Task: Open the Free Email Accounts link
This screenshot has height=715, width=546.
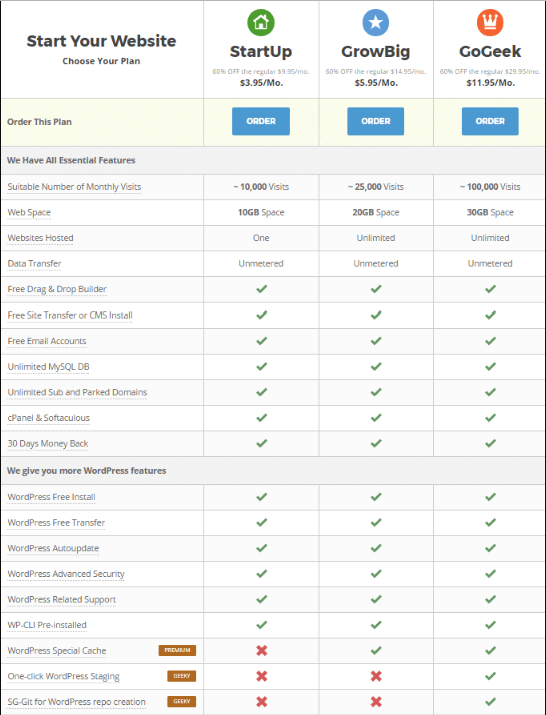Action: [x=47, y=341]
